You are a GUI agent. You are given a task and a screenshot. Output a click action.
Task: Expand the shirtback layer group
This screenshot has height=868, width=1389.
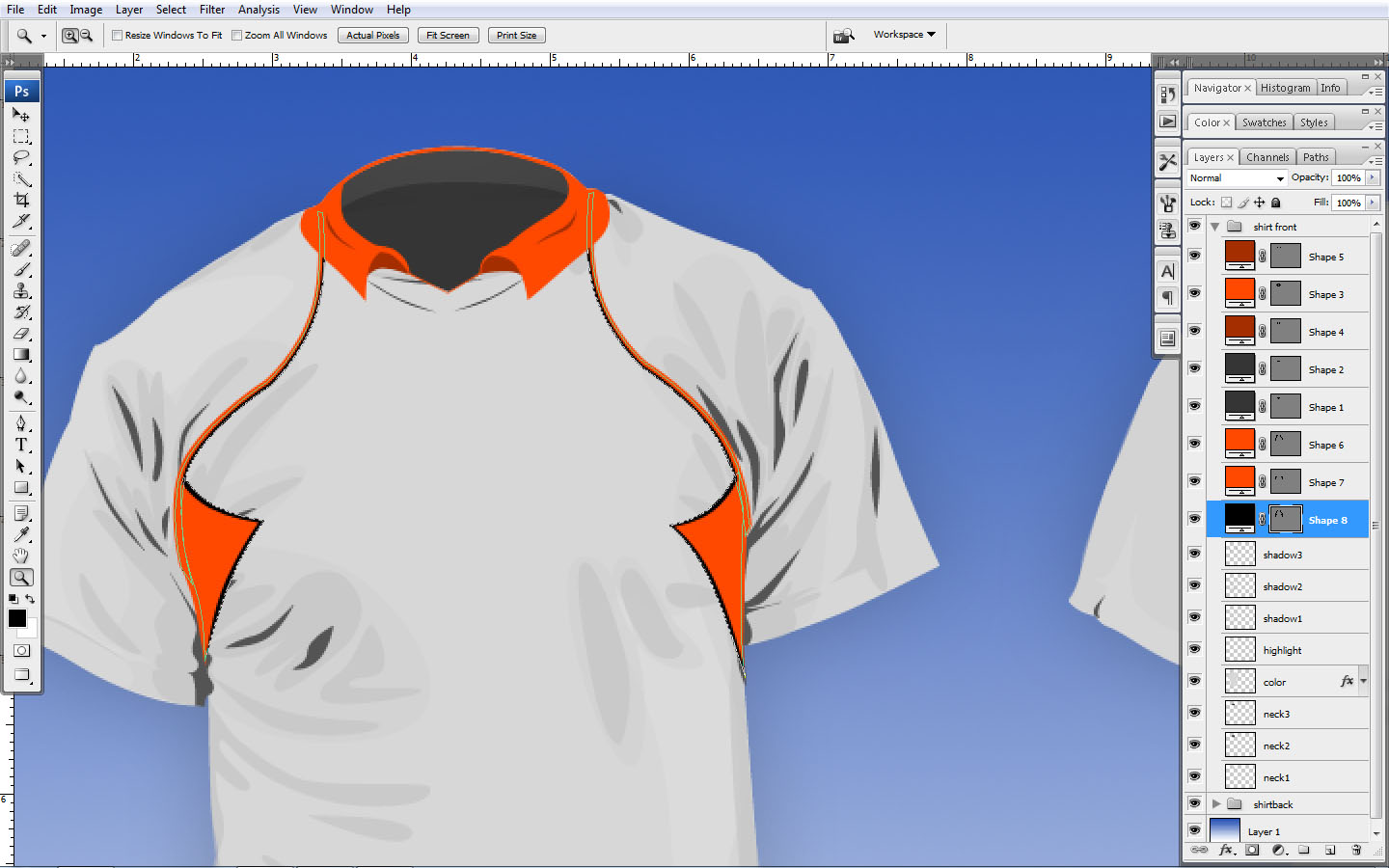click(1216, 803)
